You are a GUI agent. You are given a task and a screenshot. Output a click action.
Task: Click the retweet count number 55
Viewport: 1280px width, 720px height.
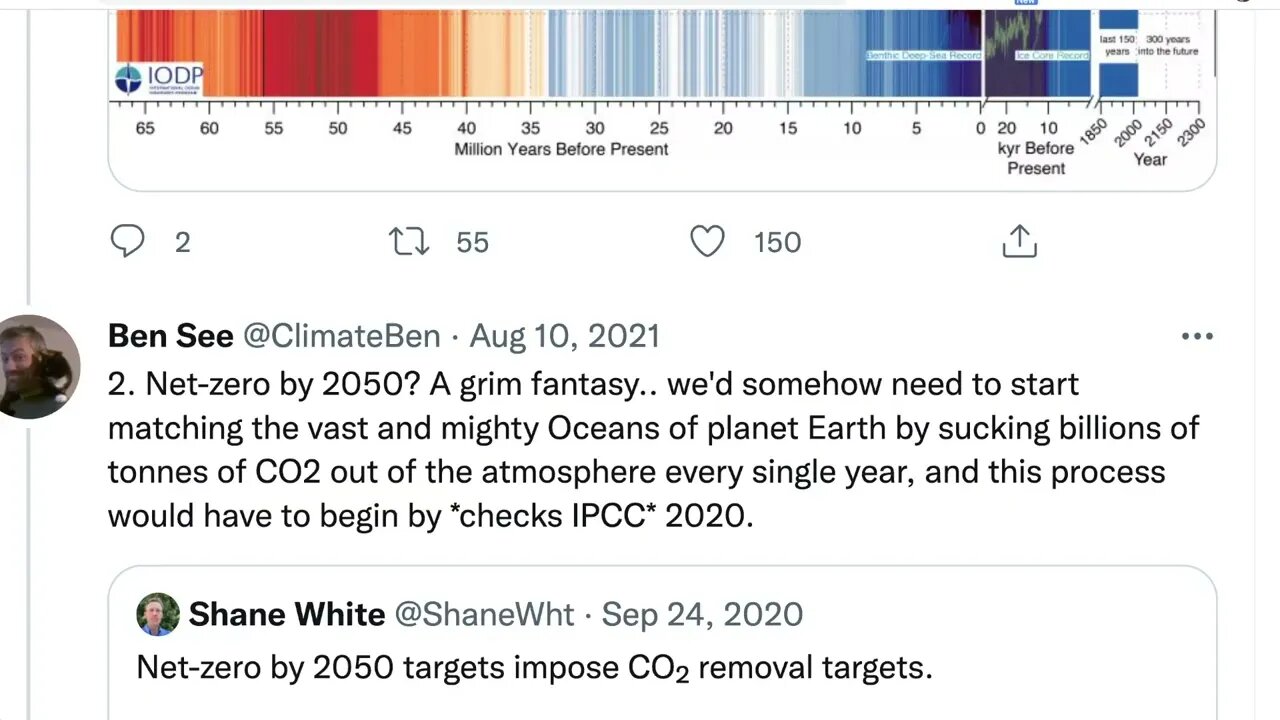tap(472, 242)
